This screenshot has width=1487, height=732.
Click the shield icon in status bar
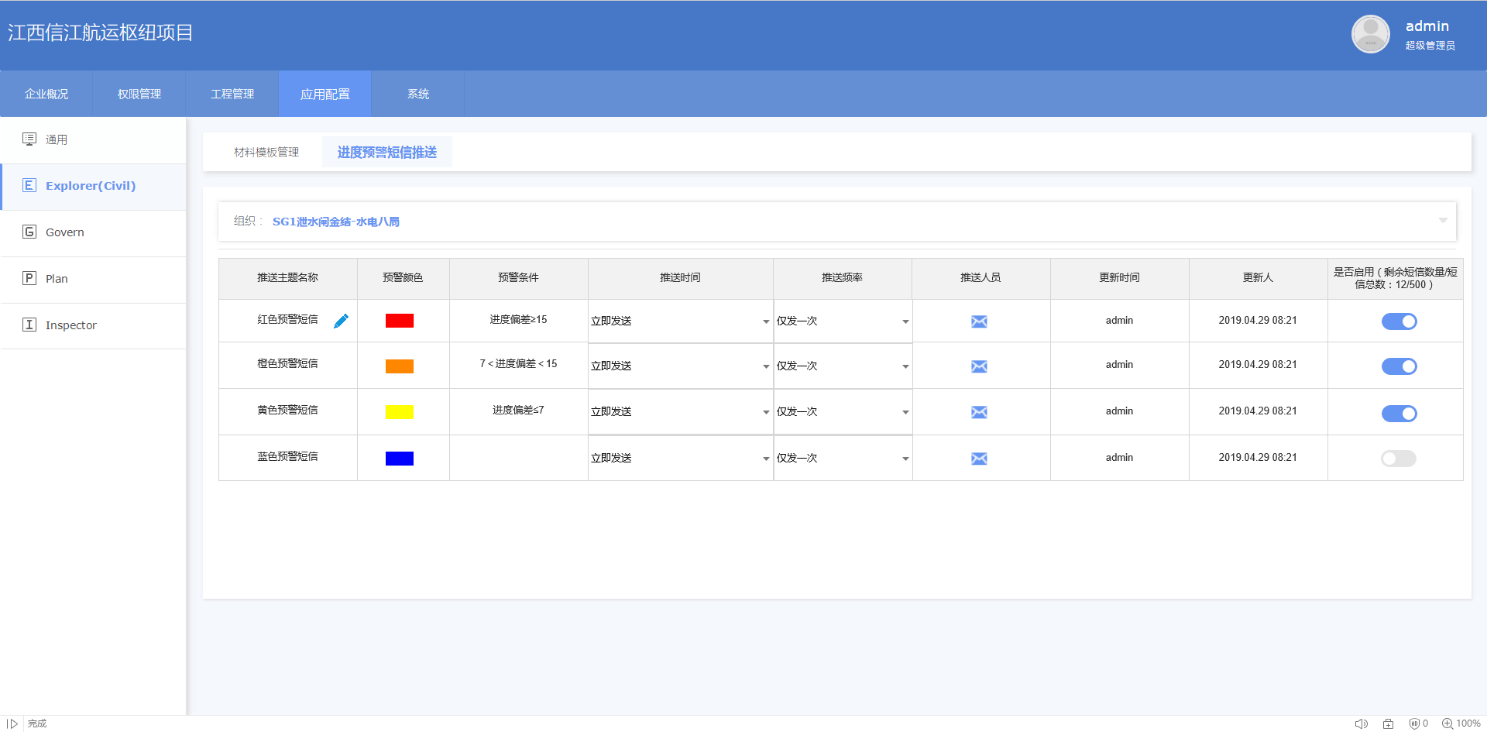coord(1414,723)
